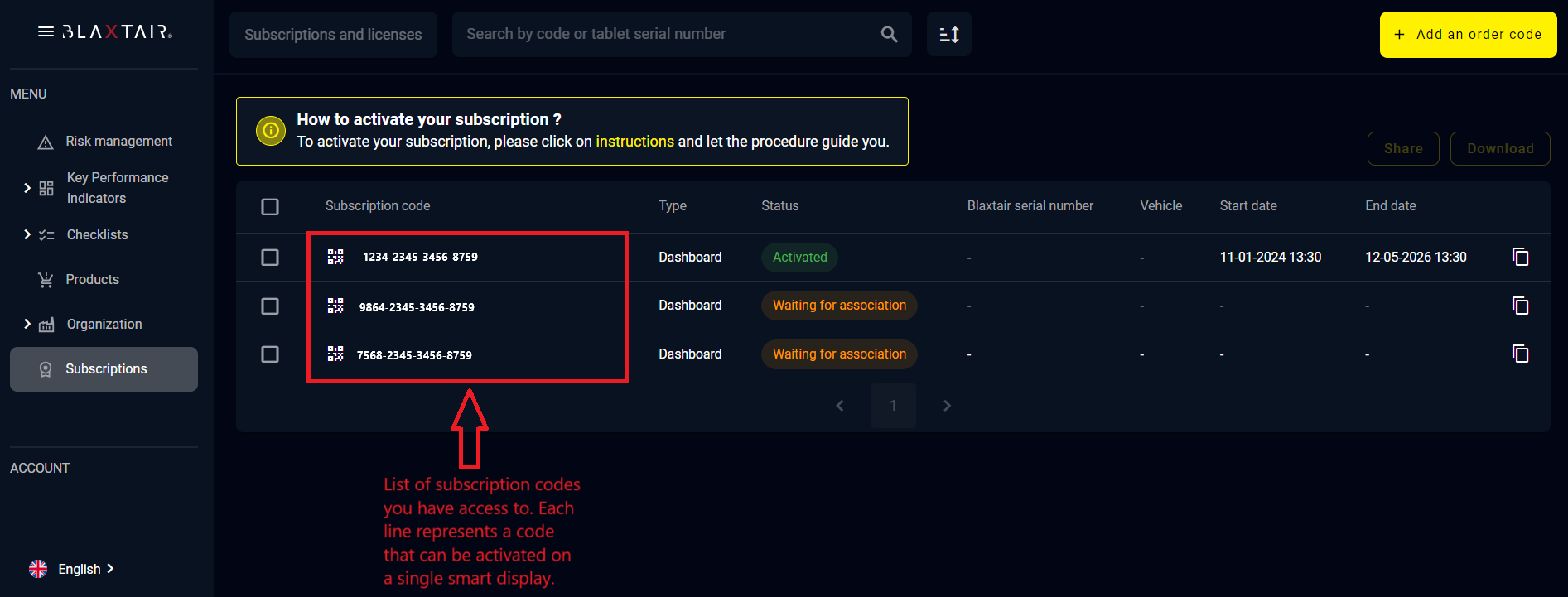Open the hamburger navigation menu

pos(45,31)
